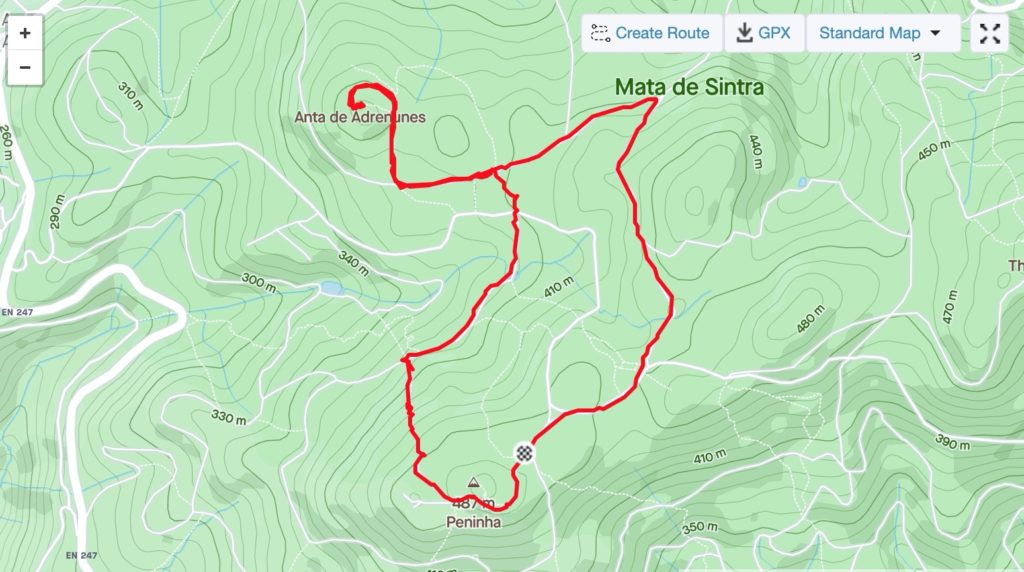Click the Create Route path icon
The image size is (1024, 572).
pyautogui.click(x=600, y=33)
